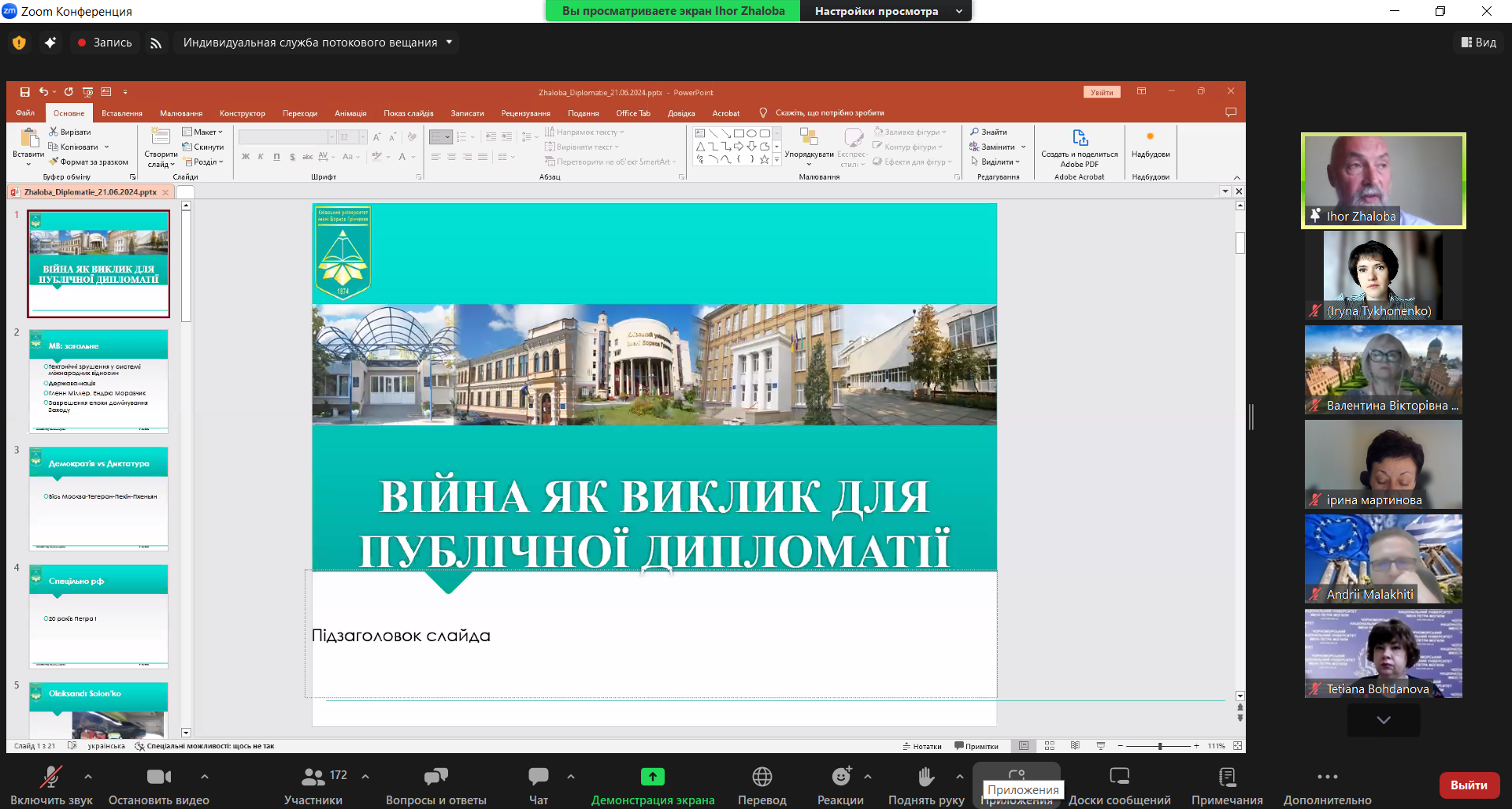Unmute microphone (Включить звук)
This screenshot has height=809, width=1512.
pyautogui.click(x=51, y=785)
